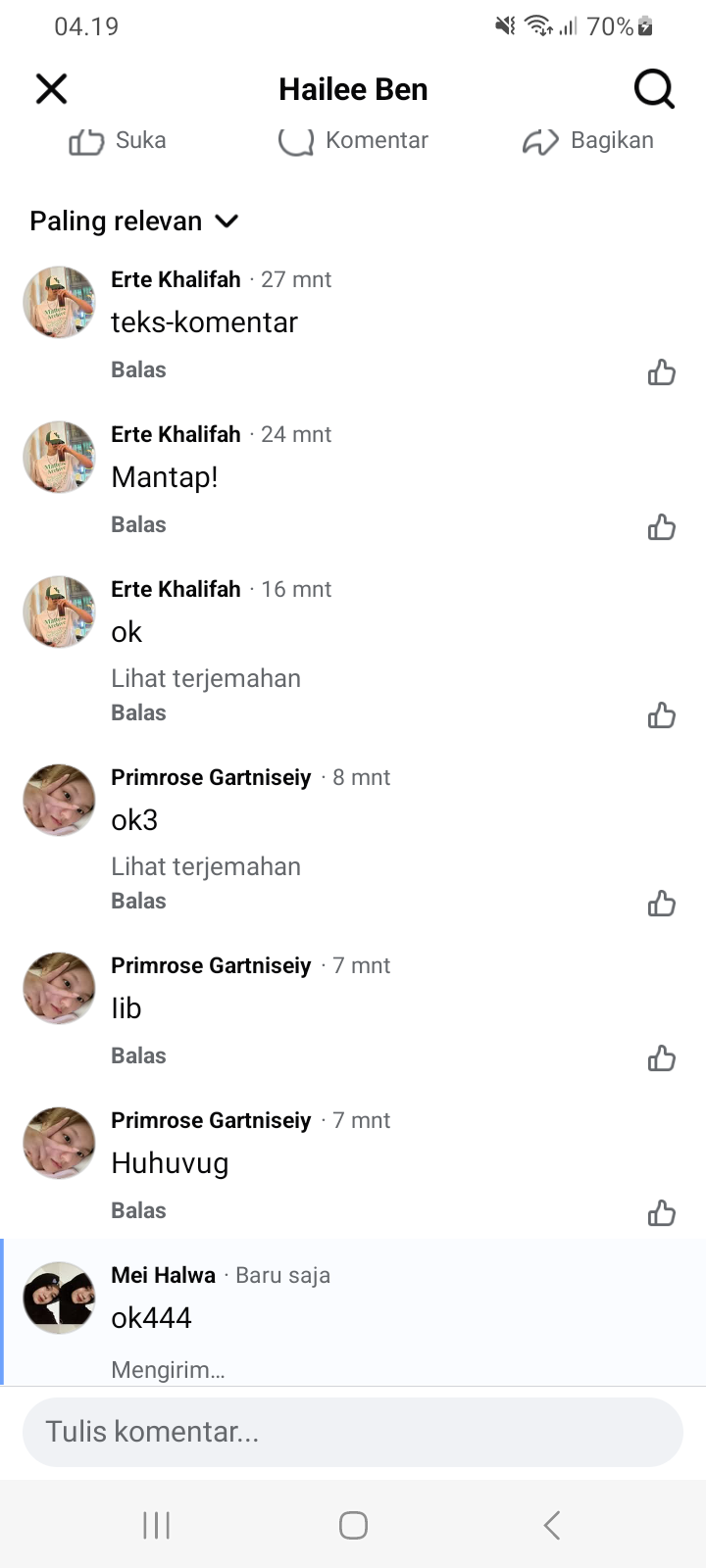The width and height of the screenshot is (706, 1568).
Task: Reply to the "teks-komentar" comment
Action: [138, 370]
